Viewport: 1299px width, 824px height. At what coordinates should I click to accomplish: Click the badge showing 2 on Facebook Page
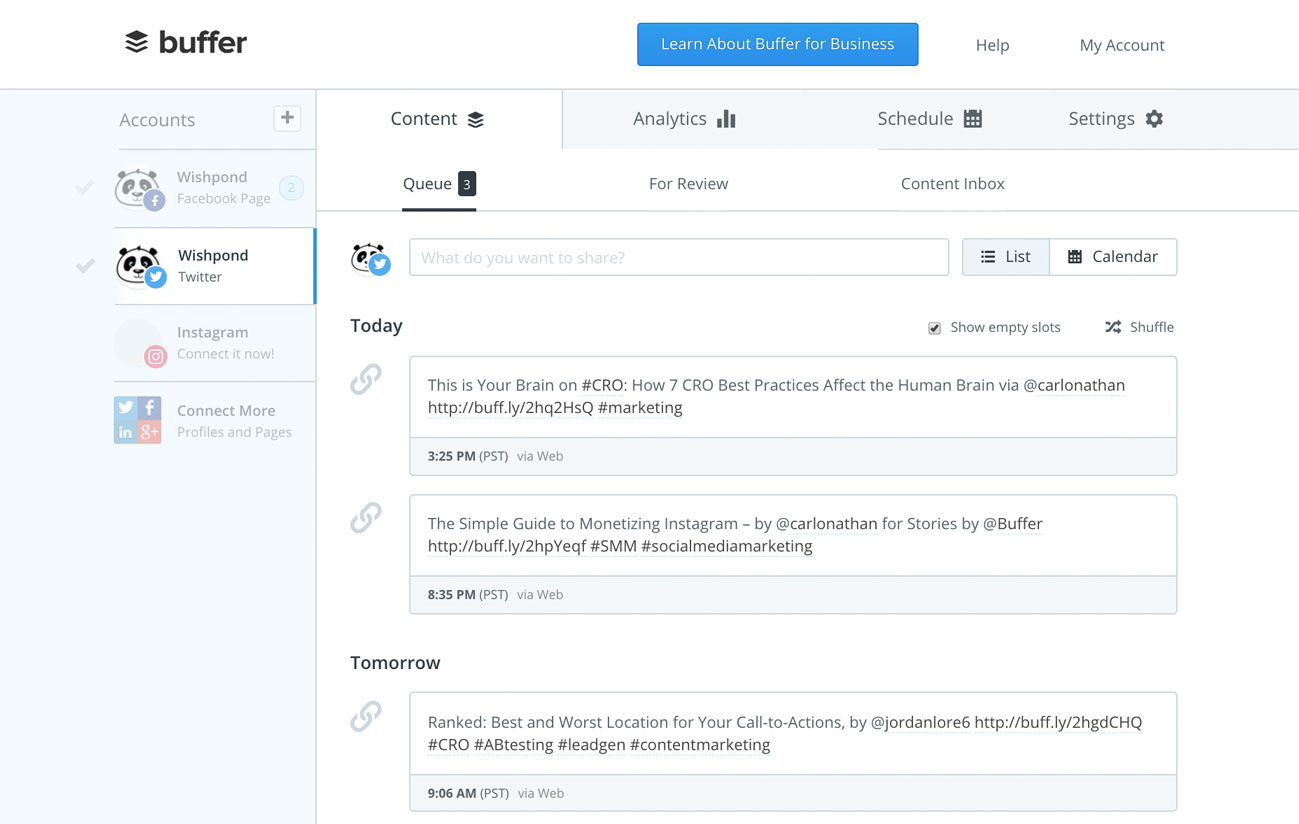(x=291, y=187)
